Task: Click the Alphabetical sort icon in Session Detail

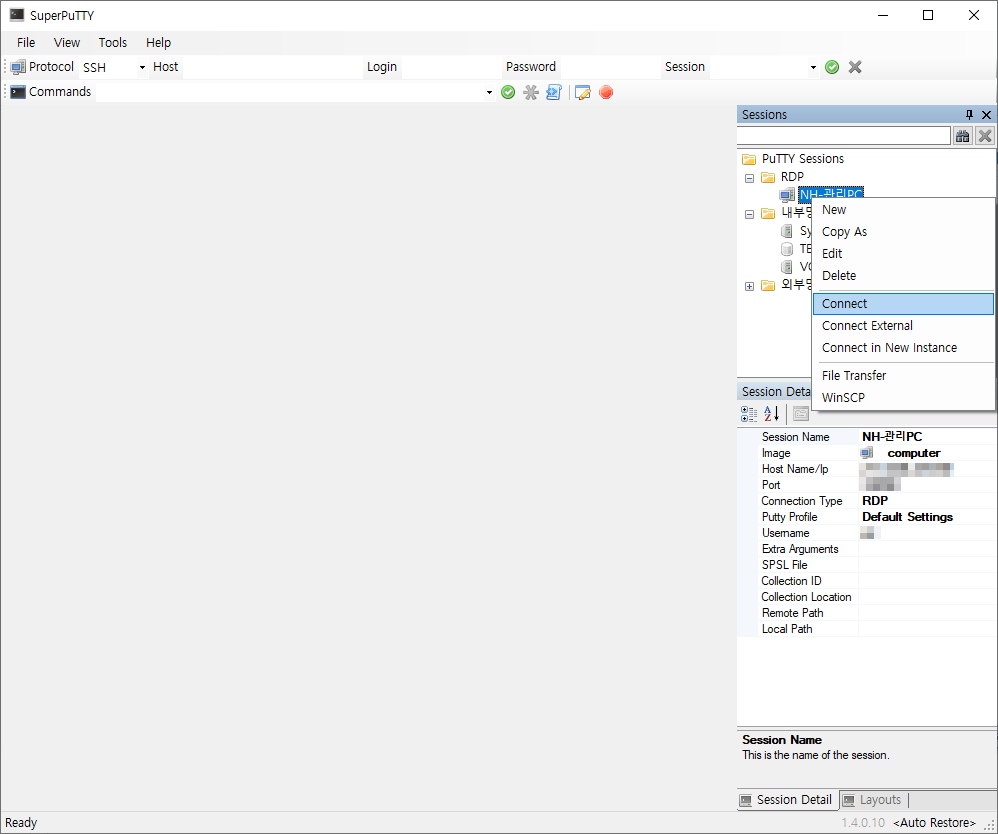Action: click(771, 414)
